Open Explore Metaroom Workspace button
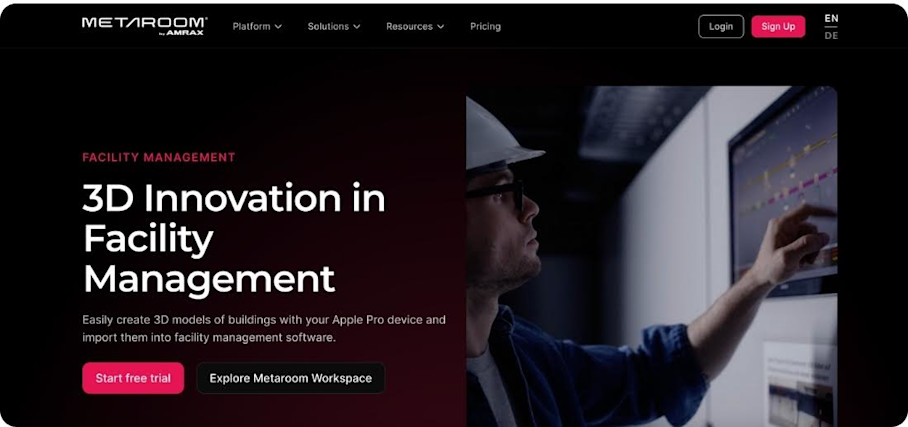The height and width of the screenshot is (427, 908). 291,378
